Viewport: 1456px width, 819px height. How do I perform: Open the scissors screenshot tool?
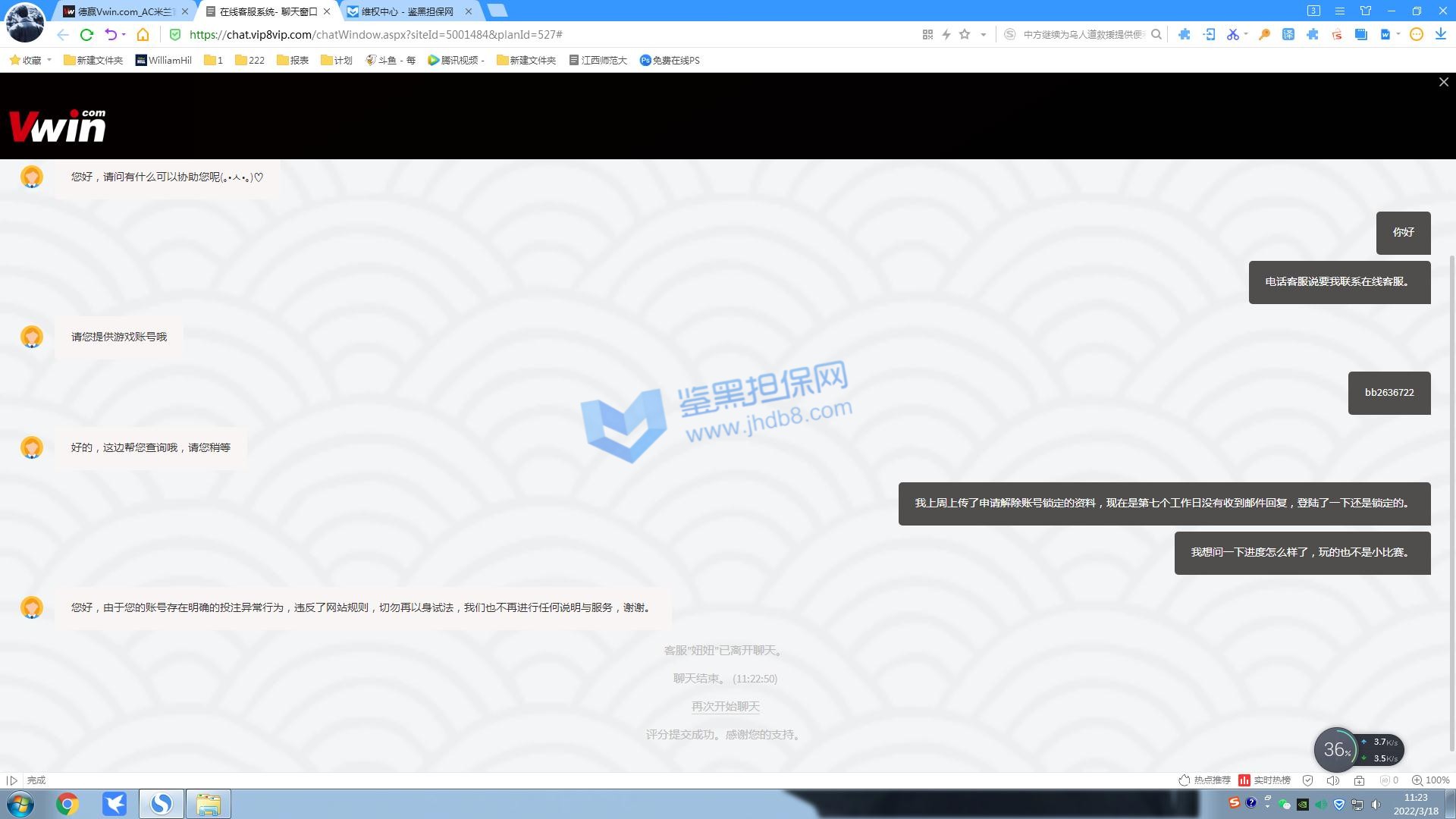click(x=1232, y=34)
